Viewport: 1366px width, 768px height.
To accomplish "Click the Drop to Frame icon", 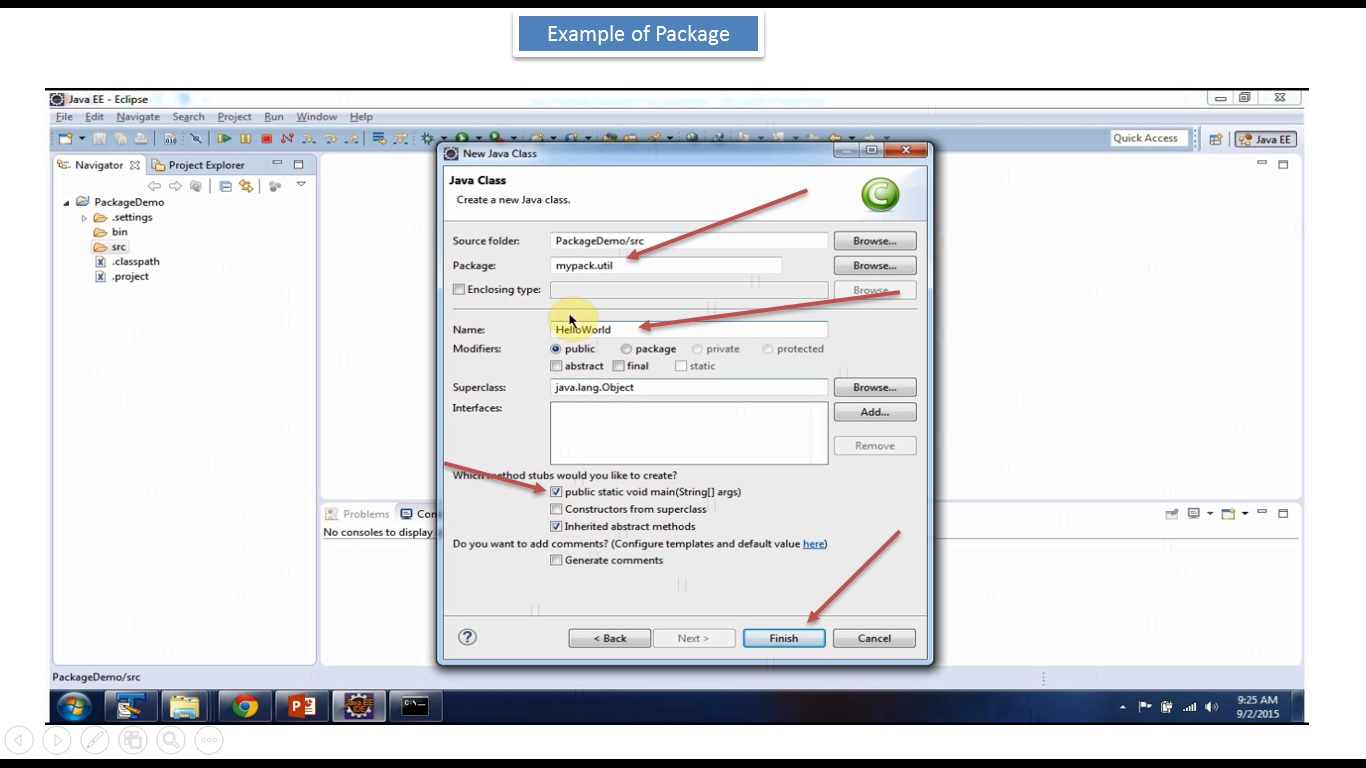I will point(379,139).
